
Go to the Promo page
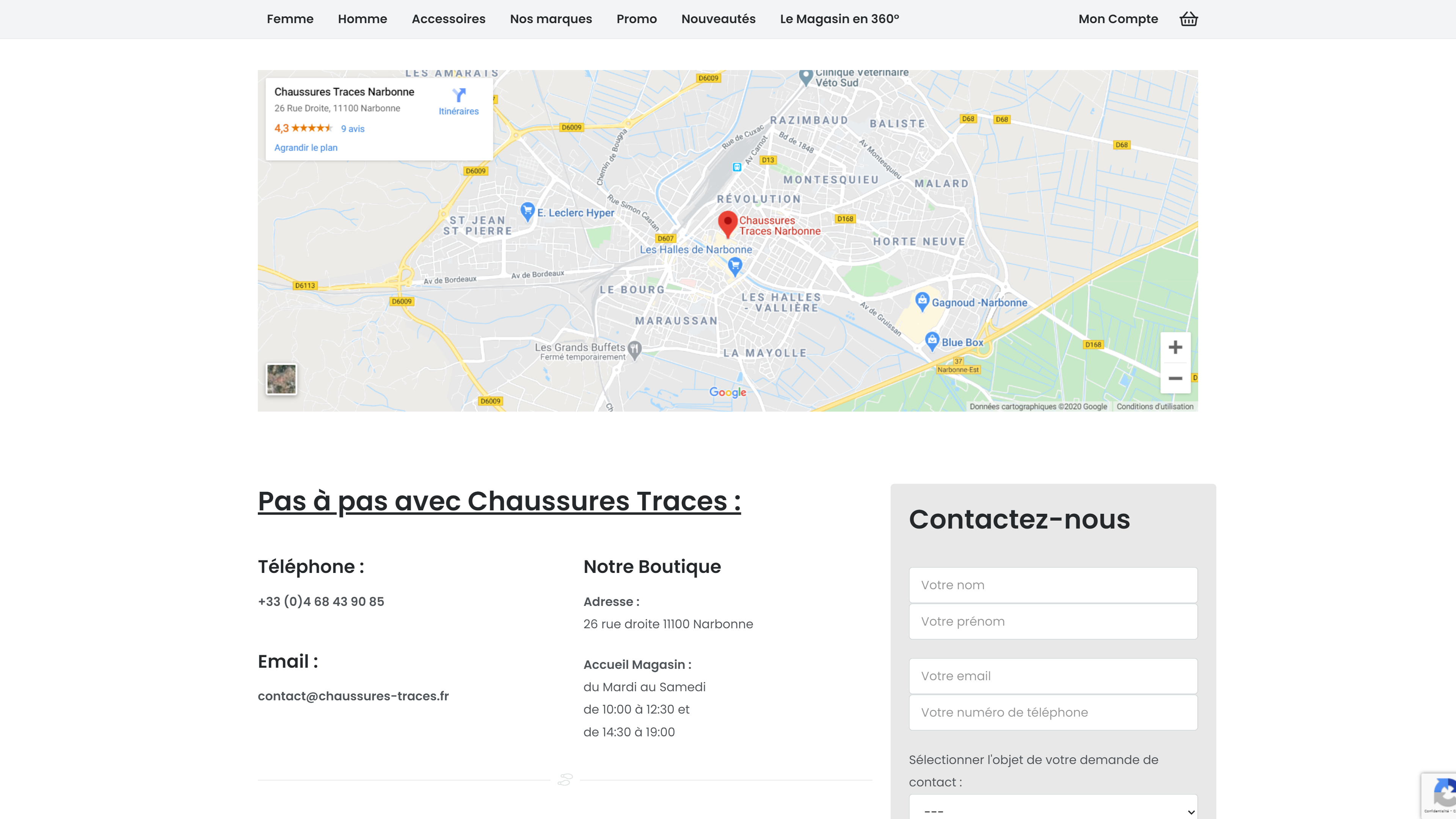pos(637,19)
